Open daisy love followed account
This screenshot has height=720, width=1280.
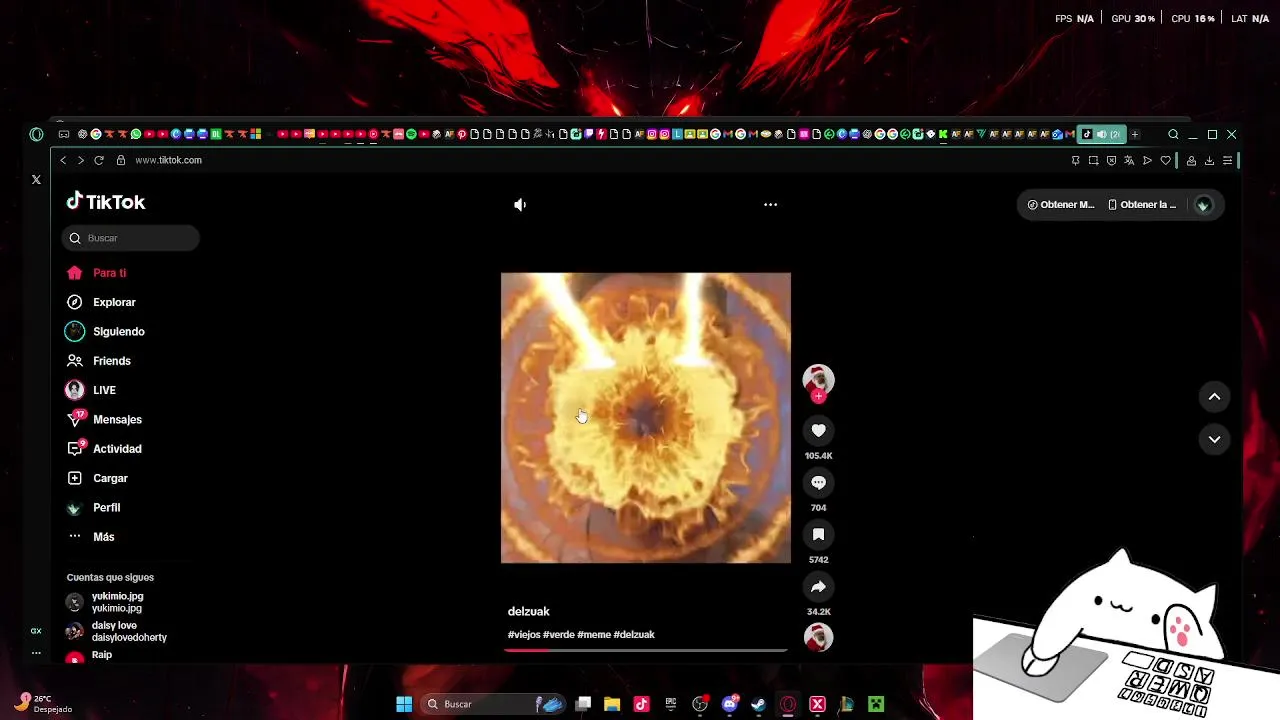click(116, 631)
